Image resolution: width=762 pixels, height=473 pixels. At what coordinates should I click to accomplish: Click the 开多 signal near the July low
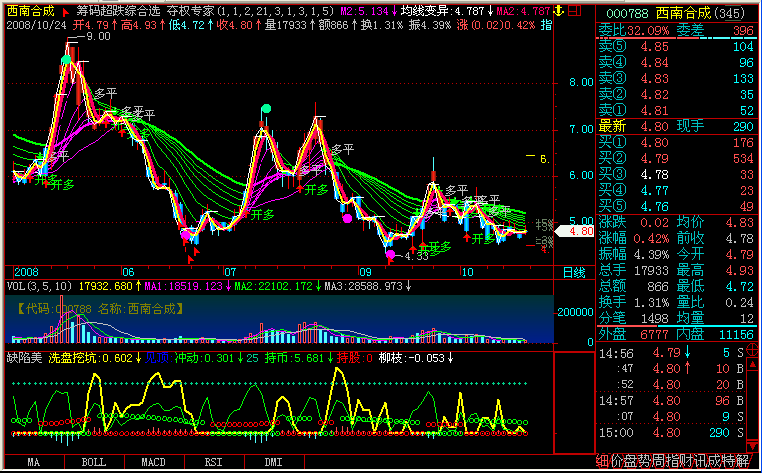coord(262,215)
